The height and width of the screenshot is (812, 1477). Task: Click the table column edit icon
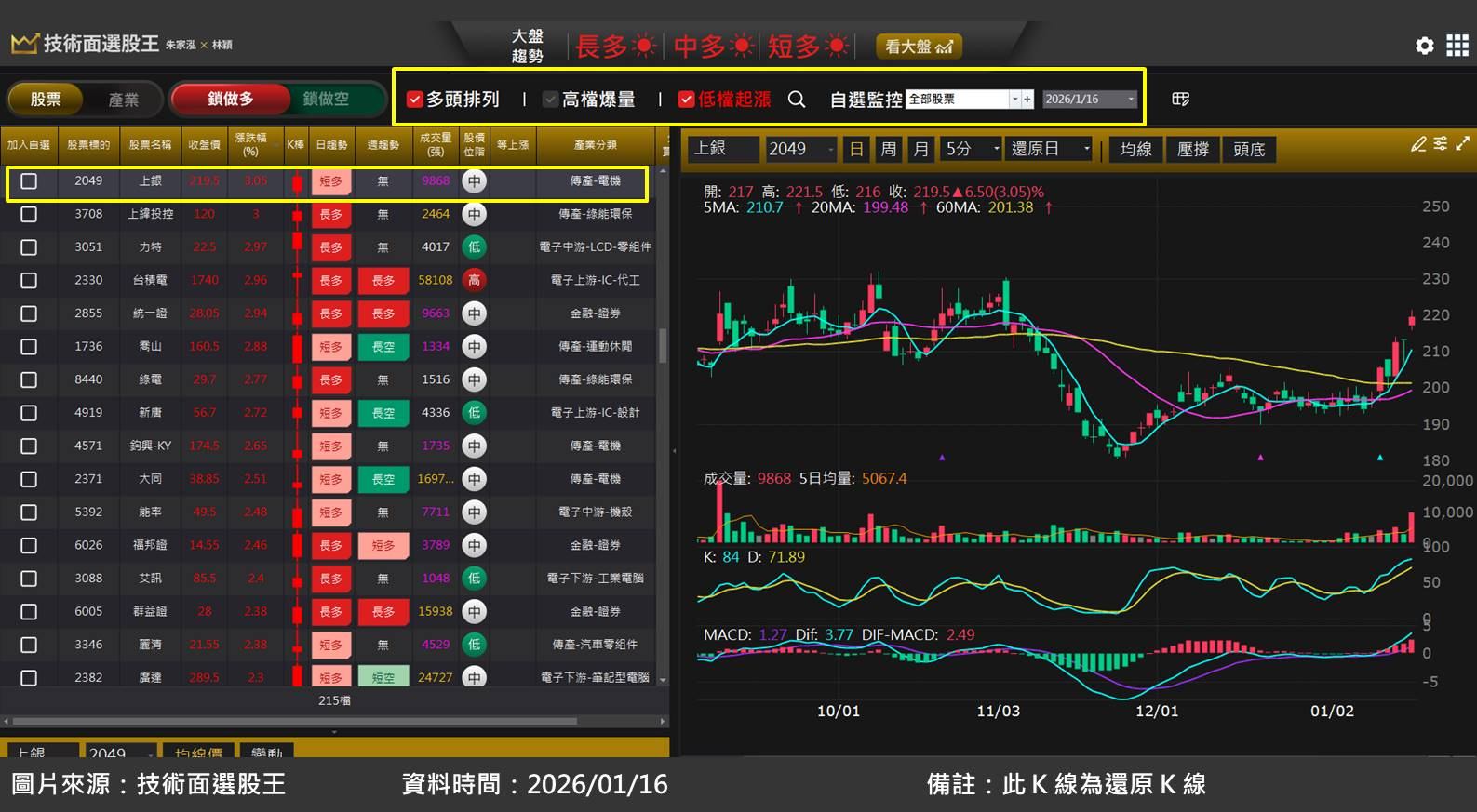[1180, 100]
